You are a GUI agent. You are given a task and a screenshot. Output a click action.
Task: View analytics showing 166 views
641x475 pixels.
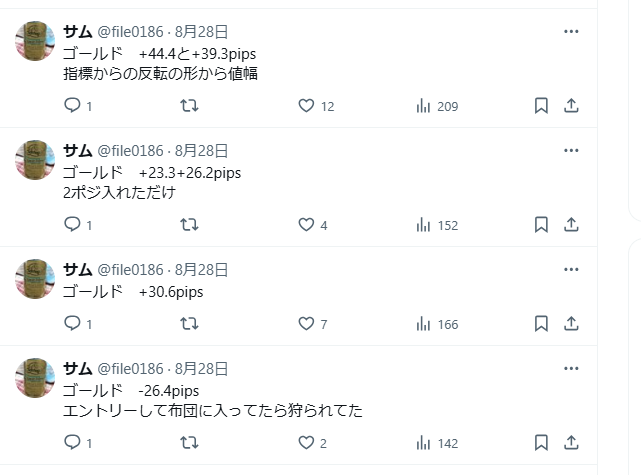(x=423, y=324)
